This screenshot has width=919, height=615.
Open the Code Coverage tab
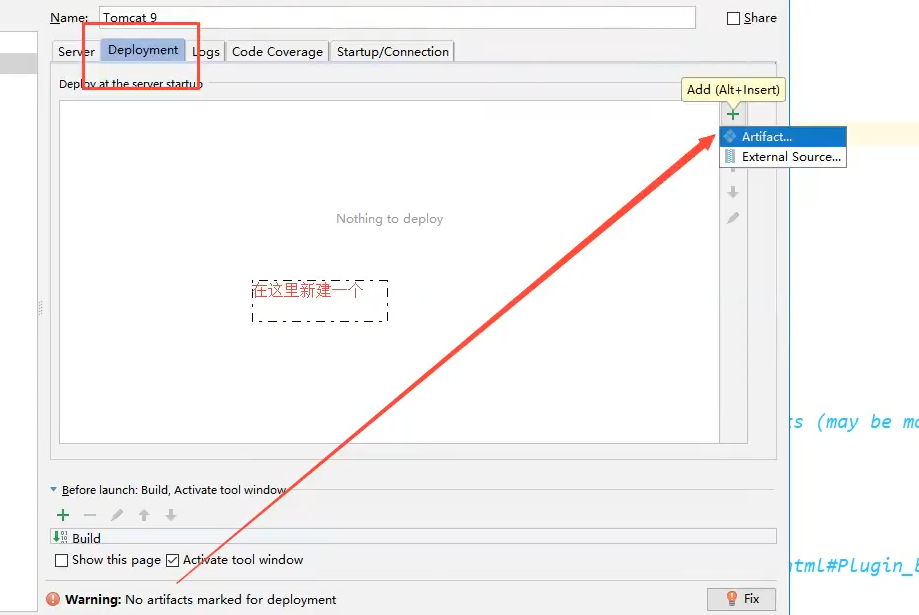click(x=277, y=52)
